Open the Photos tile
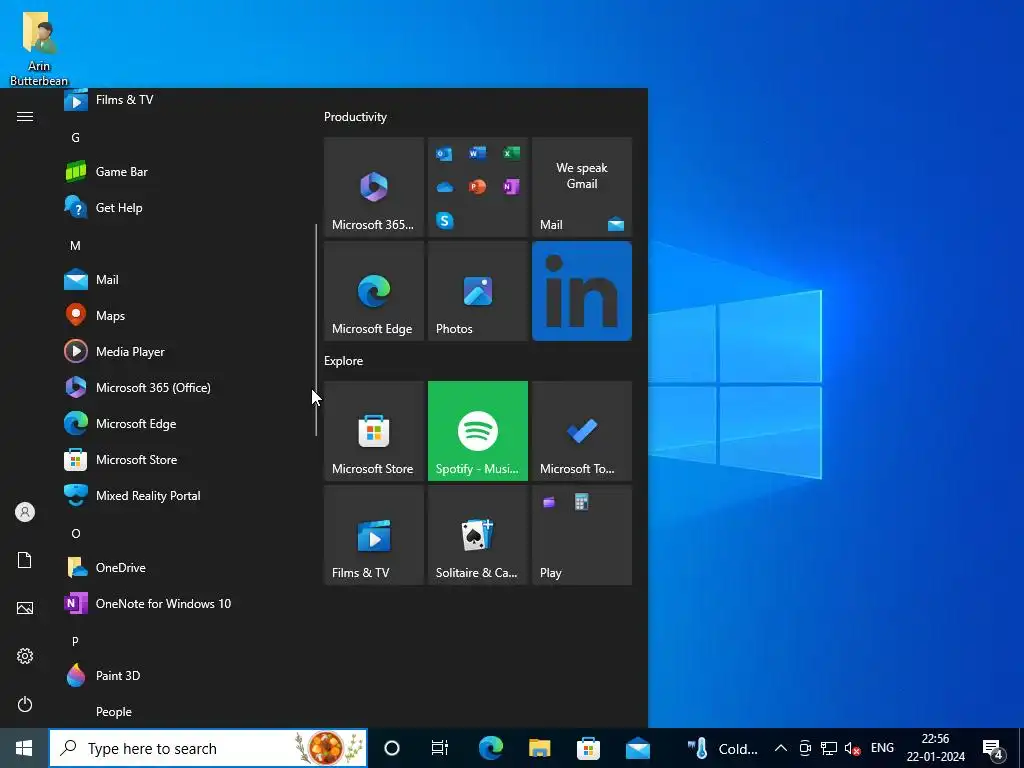1024x768 pixels. coord(477,291)
